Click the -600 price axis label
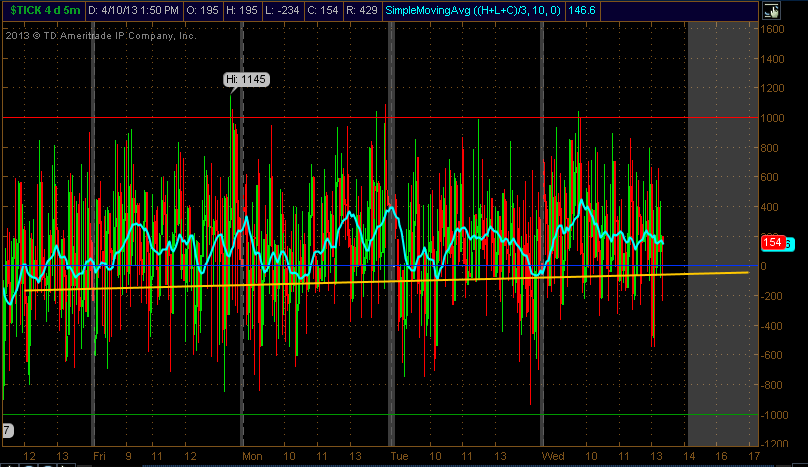808x467 pixels. (x=771, y=356)
